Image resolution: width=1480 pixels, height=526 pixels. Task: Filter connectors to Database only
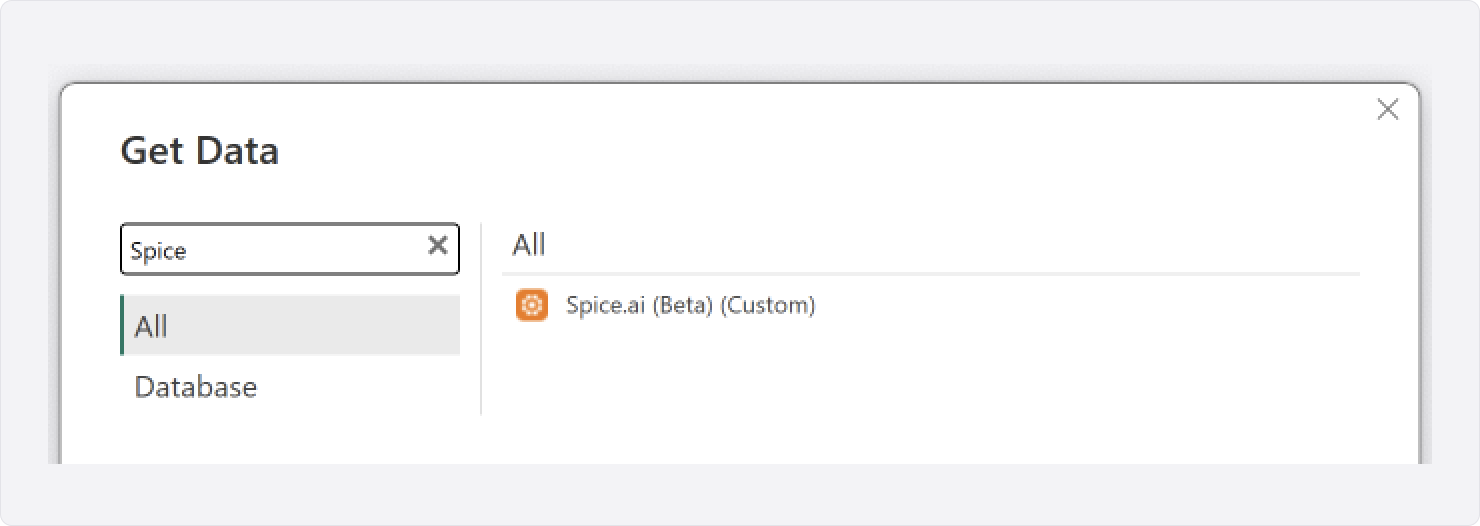click(x=195, y=387)
